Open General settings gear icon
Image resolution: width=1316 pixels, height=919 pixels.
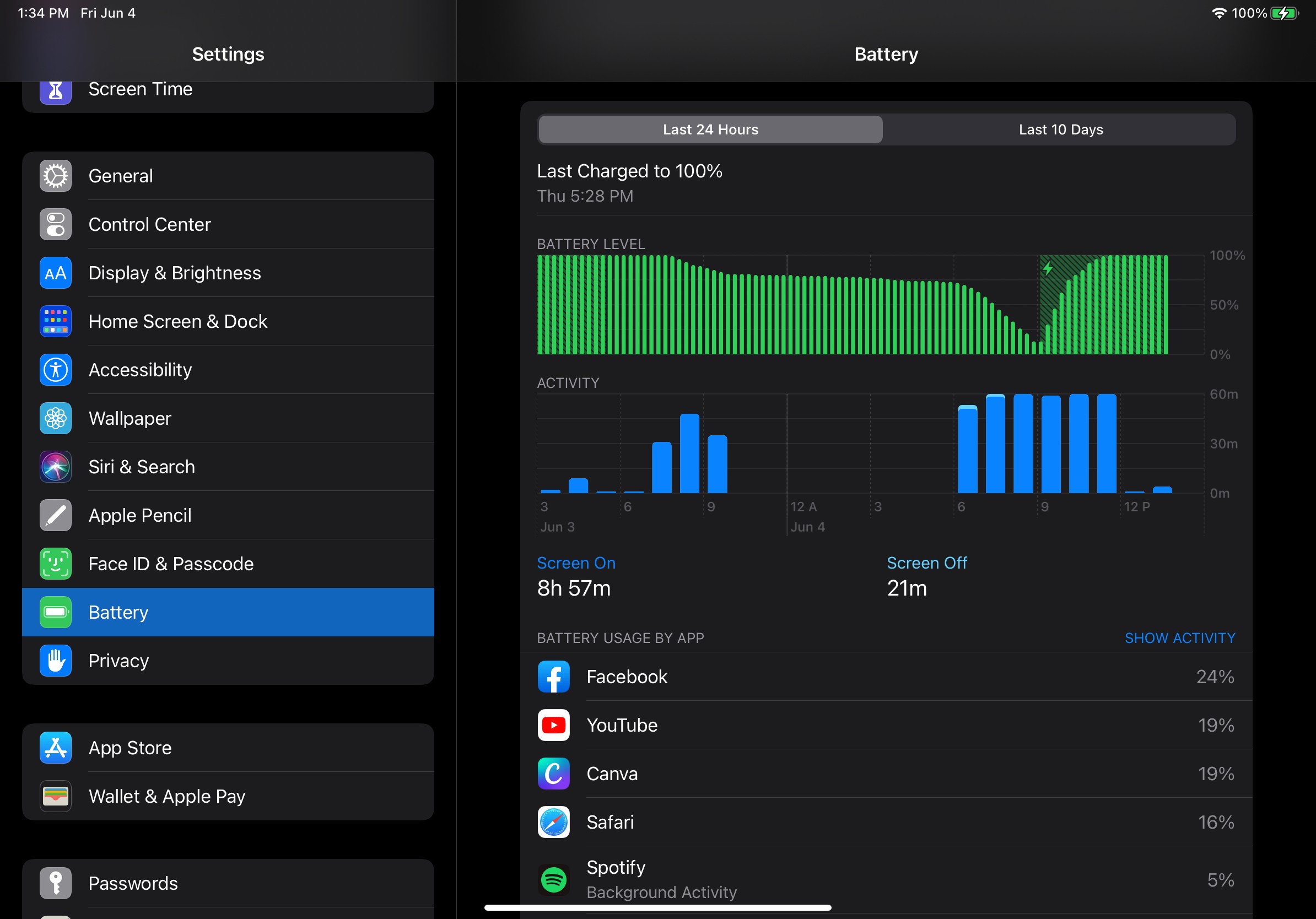[56, 176]
